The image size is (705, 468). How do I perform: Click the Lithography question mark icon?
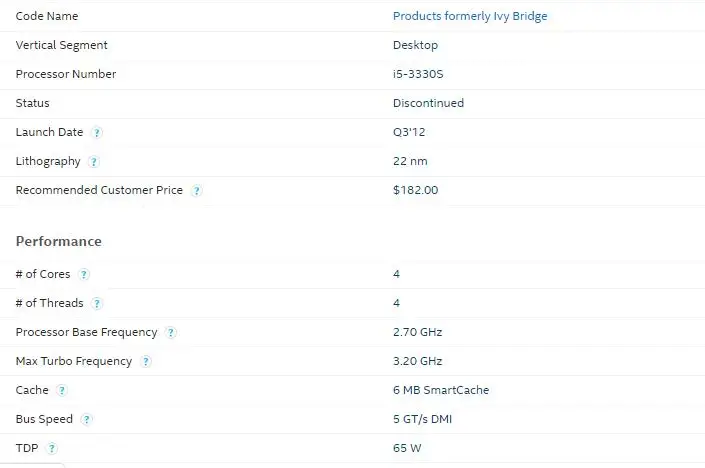pos(94,162)
